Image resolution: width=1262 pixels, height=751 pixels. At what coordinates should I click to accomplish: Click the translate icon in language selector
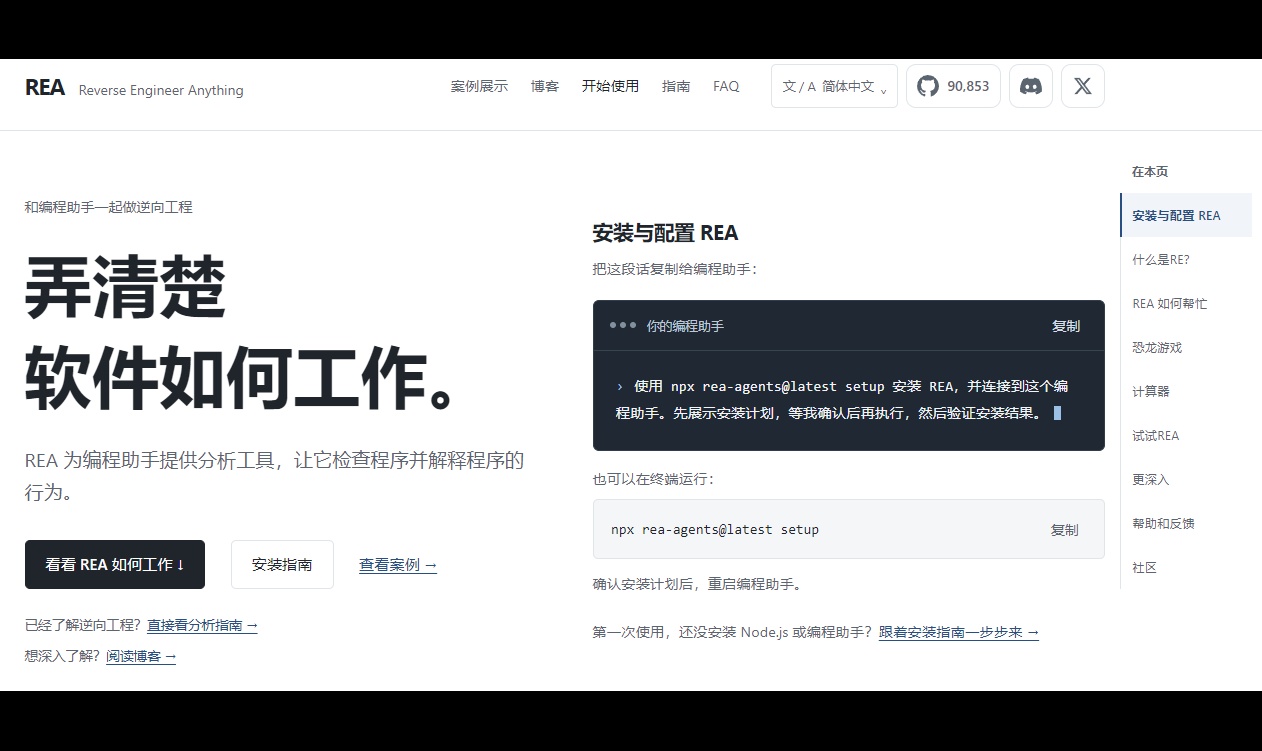point(799,86)
